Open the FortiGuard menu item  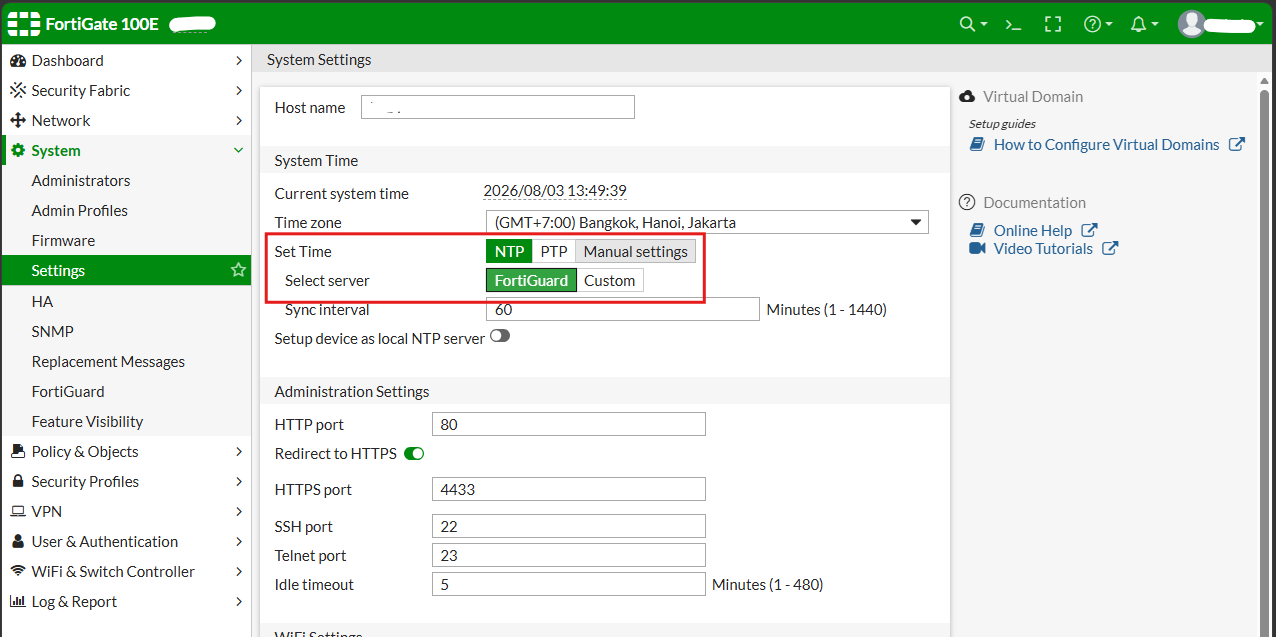click(68, 391)
